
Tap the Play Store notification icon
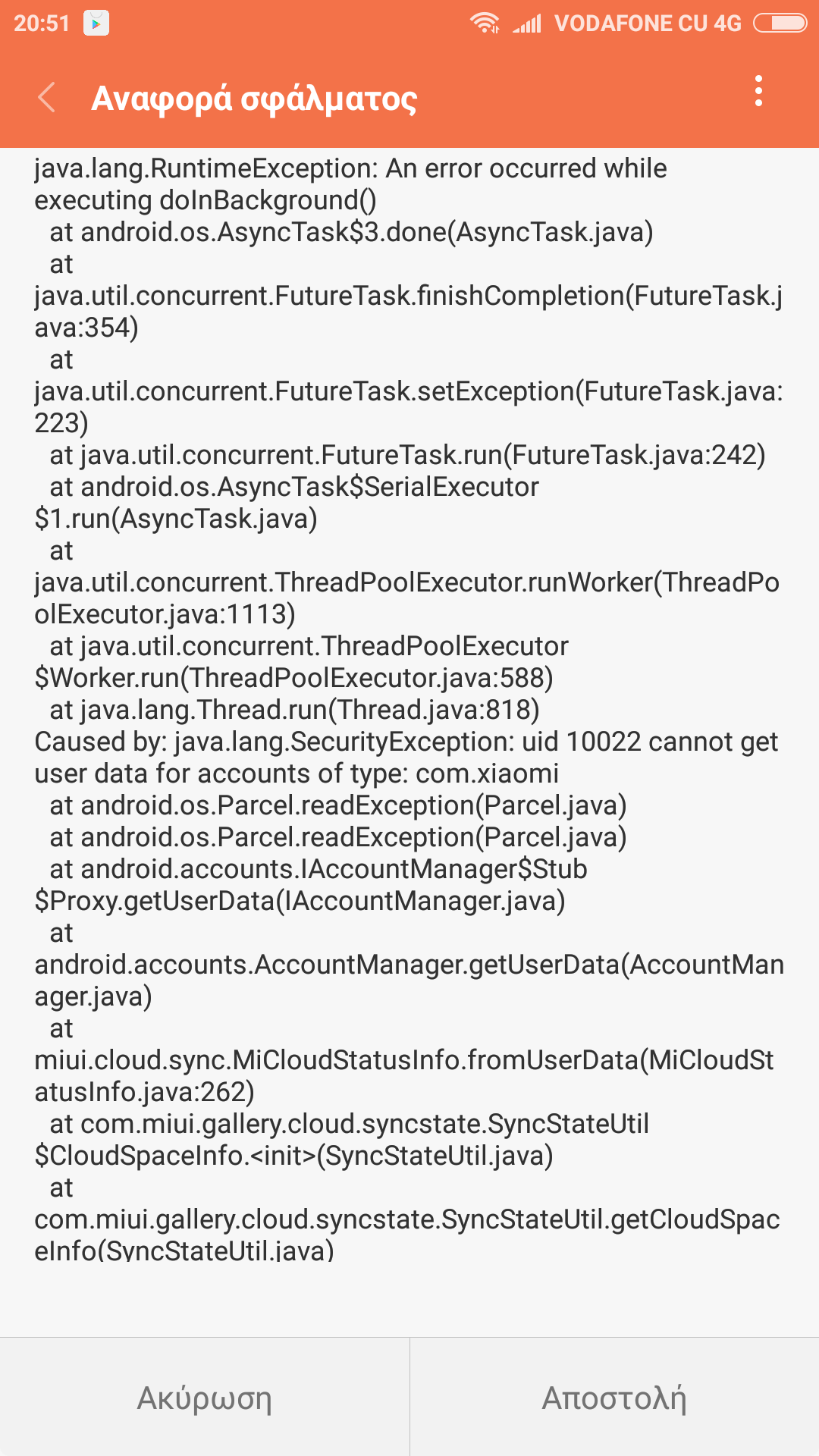coord(96,24)
